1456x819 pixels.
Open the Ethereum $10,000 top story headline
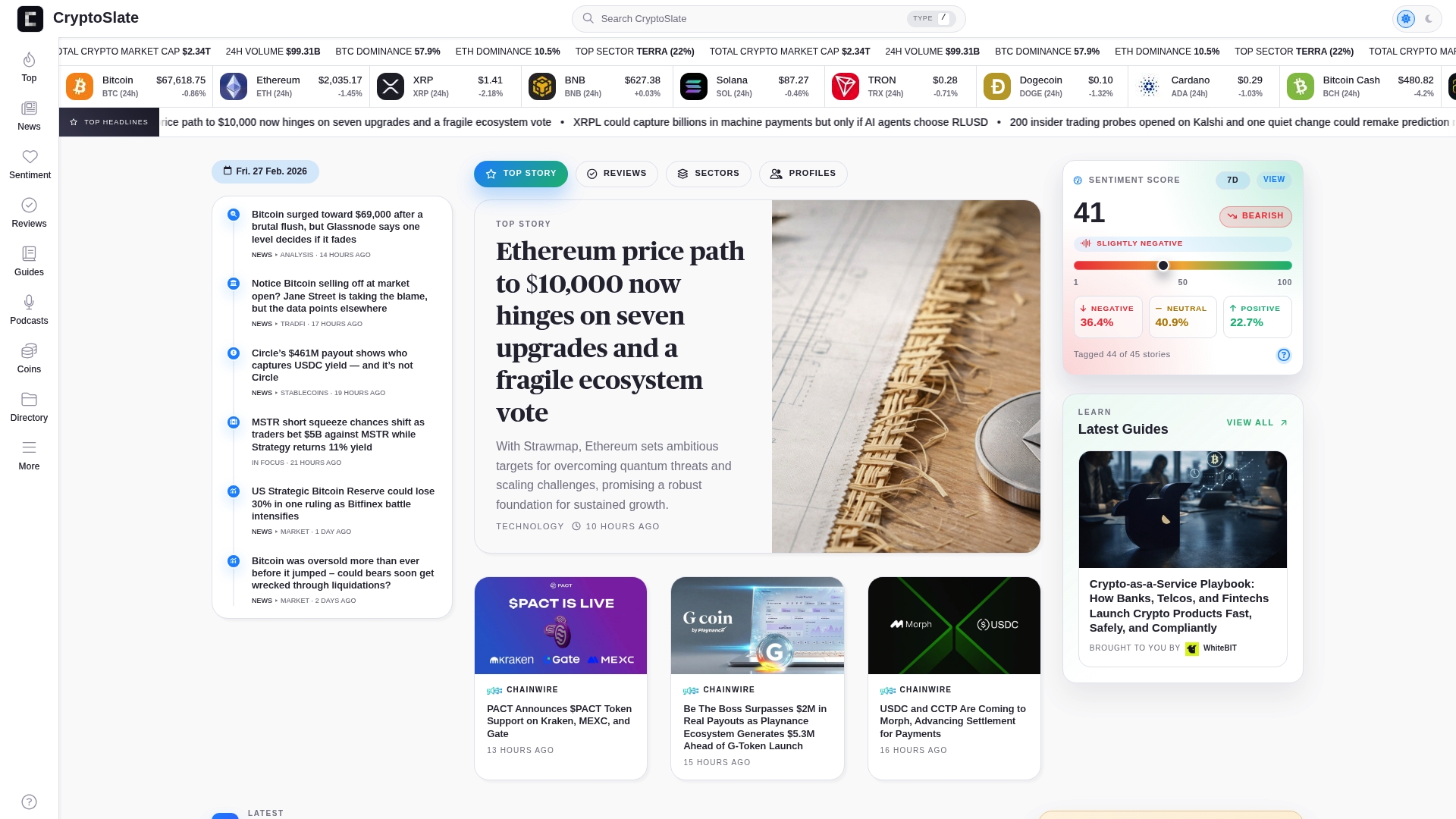point(620,331)
